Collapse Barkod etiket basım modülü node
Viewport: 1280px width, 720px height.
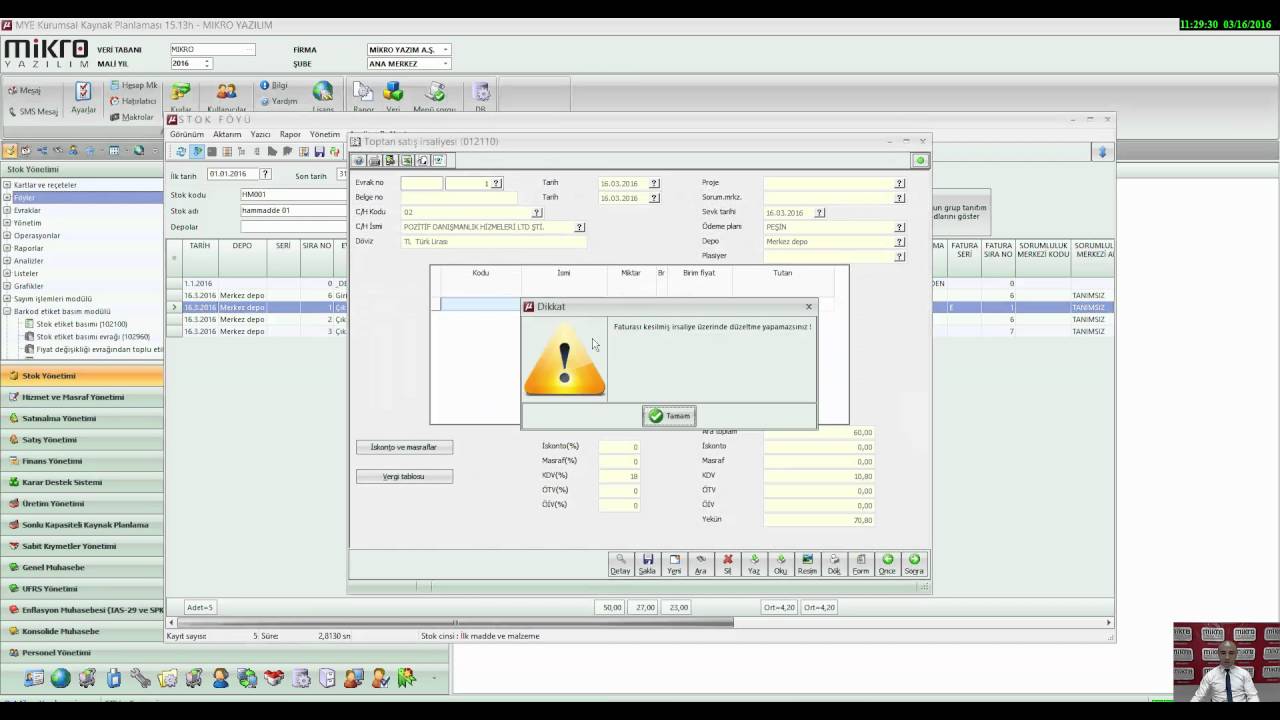coord(7,311)
